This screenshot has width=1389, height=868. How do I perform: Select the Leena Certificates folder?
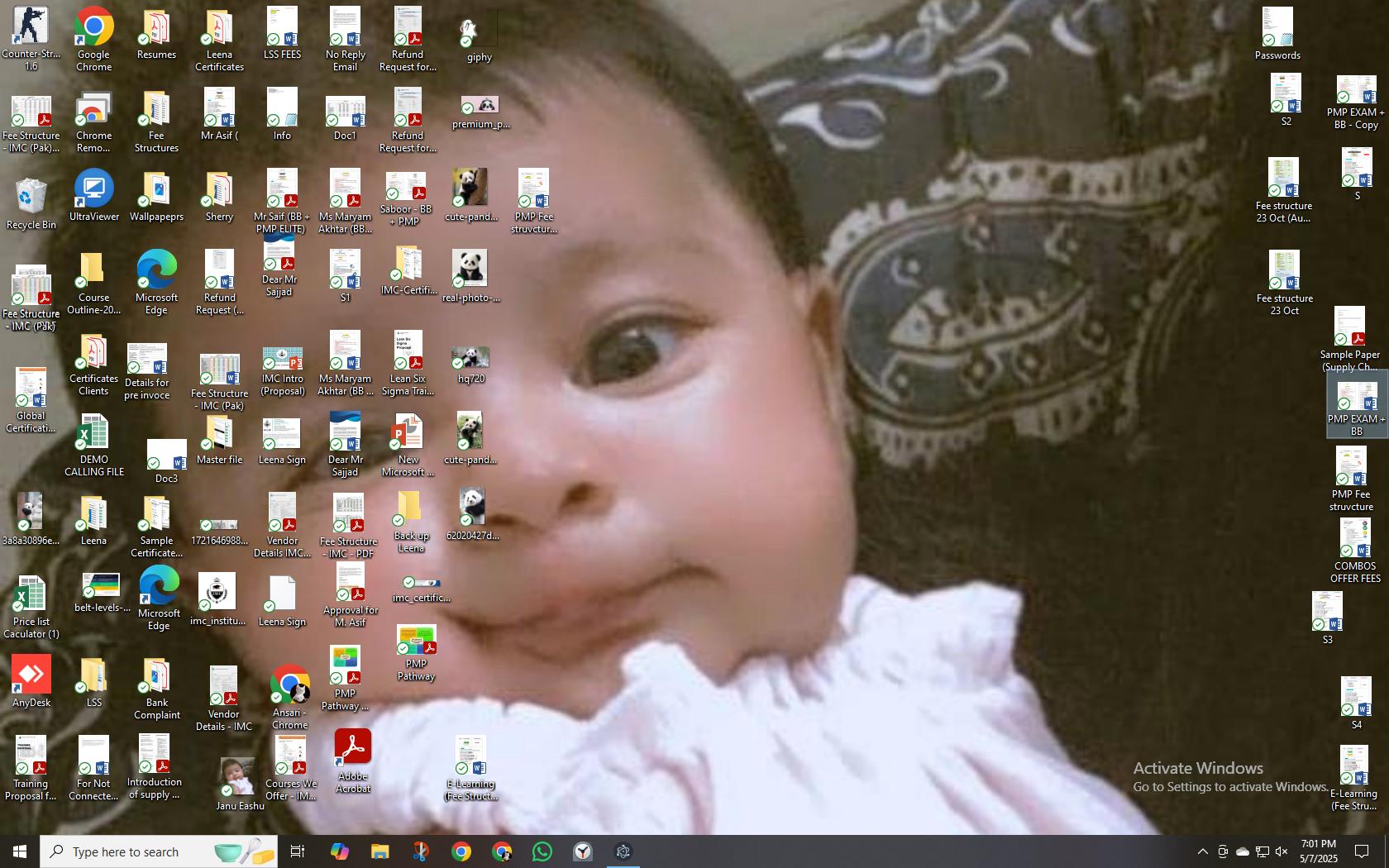(219, 40)
